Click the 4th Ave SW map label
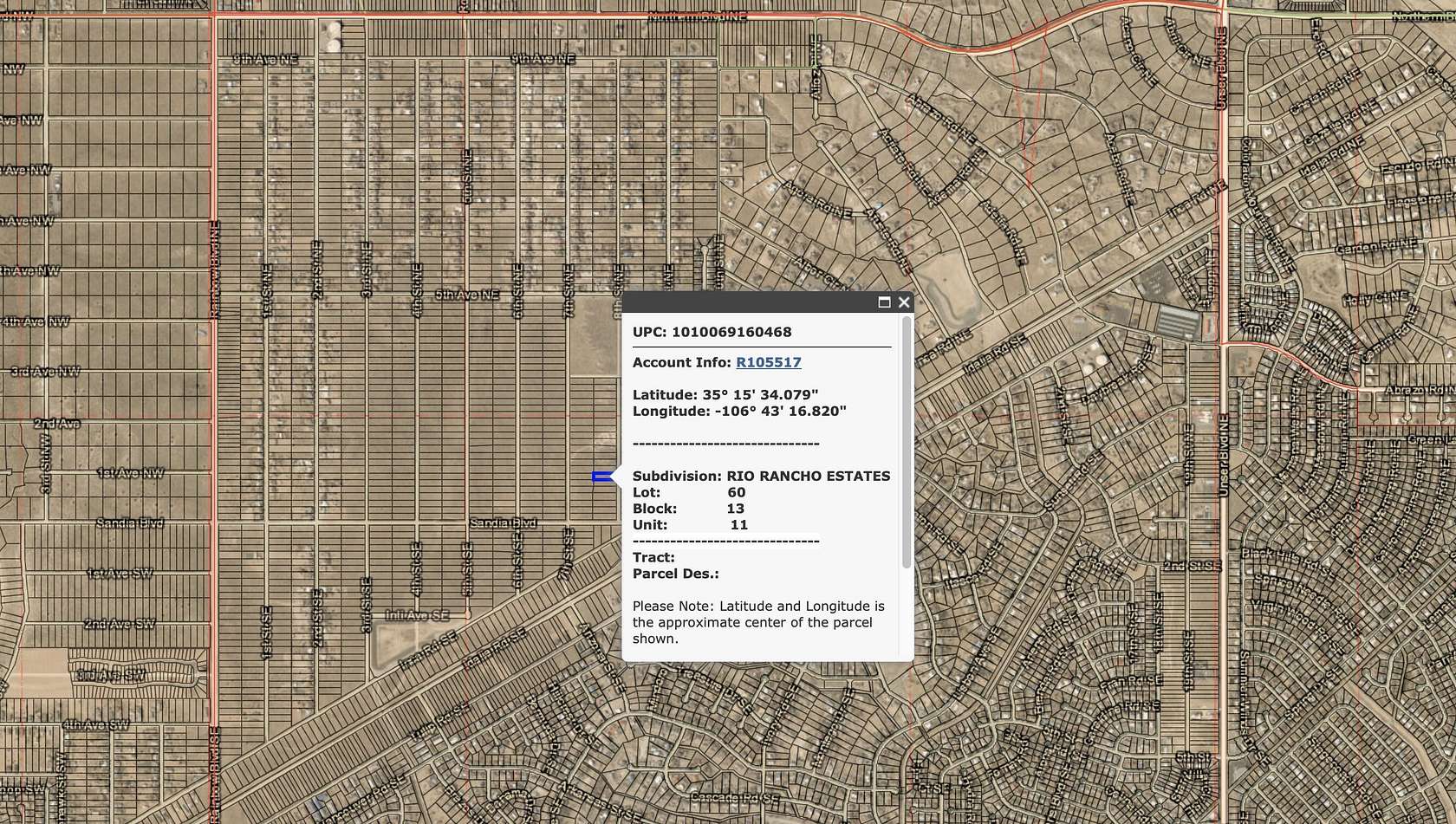The image size is (1456, 824). coord(96,724)
